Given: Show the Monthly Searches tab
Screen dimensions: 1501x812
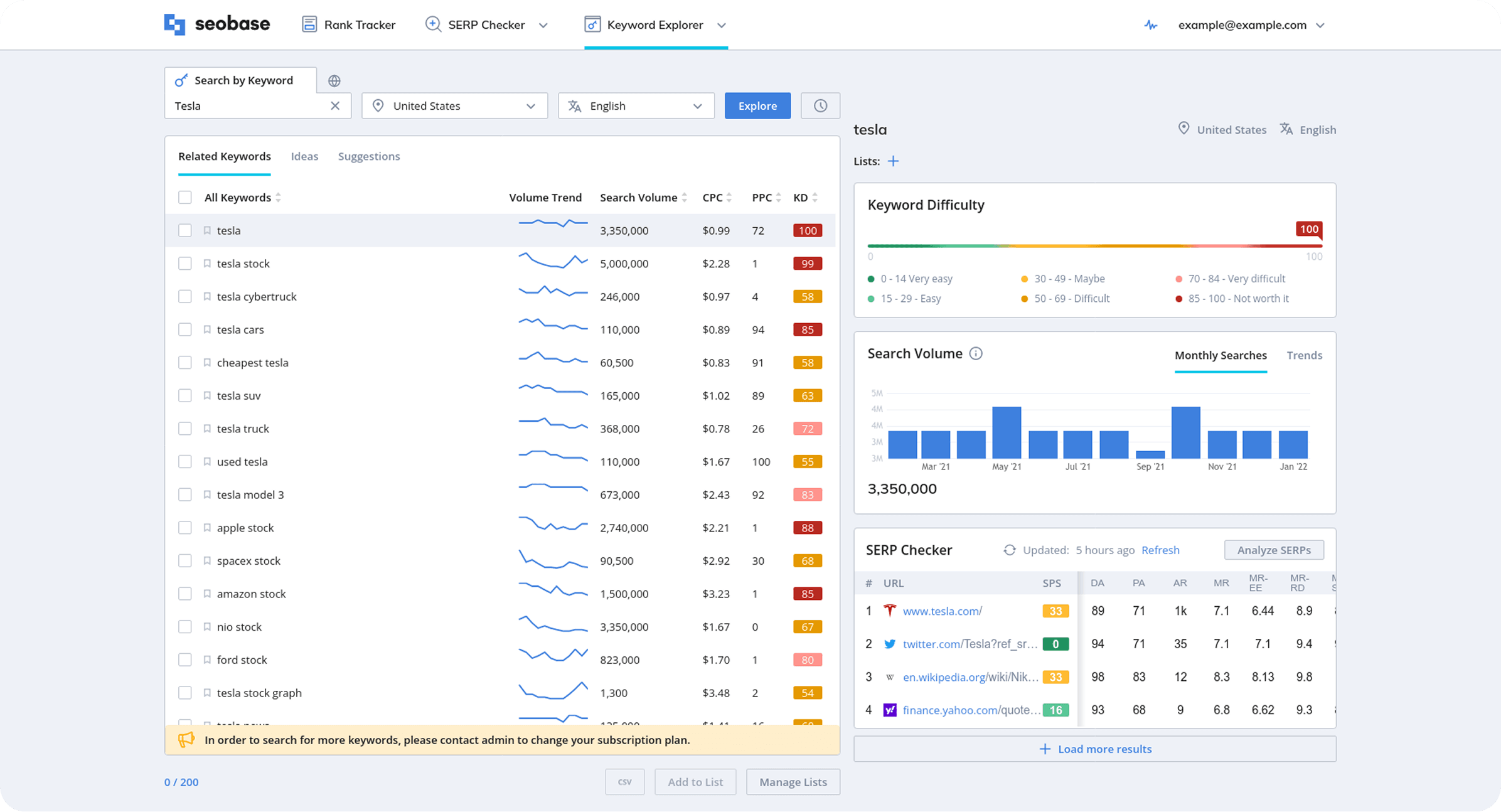Looking at the screenshot, I should 1221,355.
